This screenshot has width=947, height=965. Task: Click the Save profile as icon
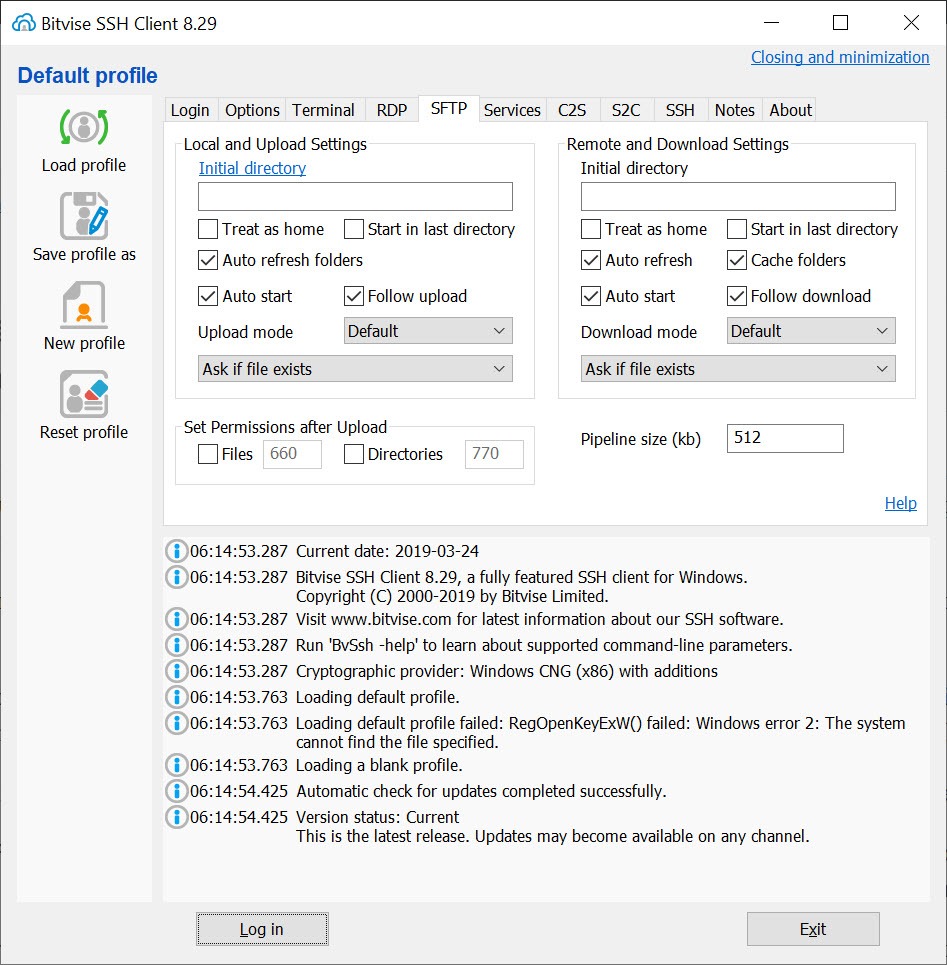click(84, 216)
